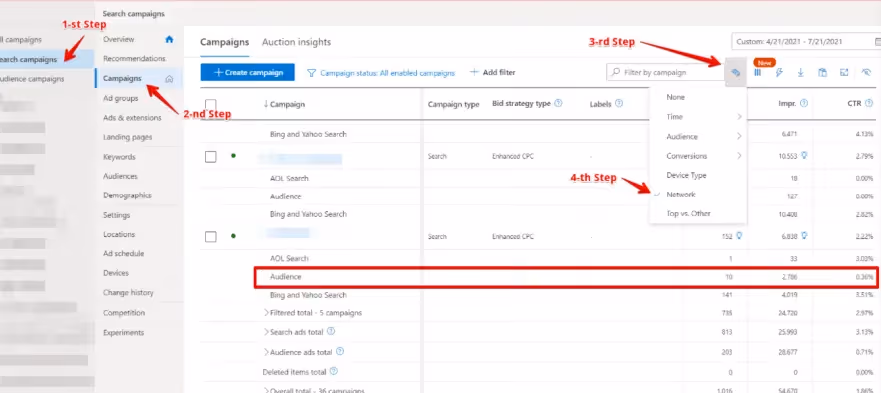Select Audience campaigns in the left panel

32,79
